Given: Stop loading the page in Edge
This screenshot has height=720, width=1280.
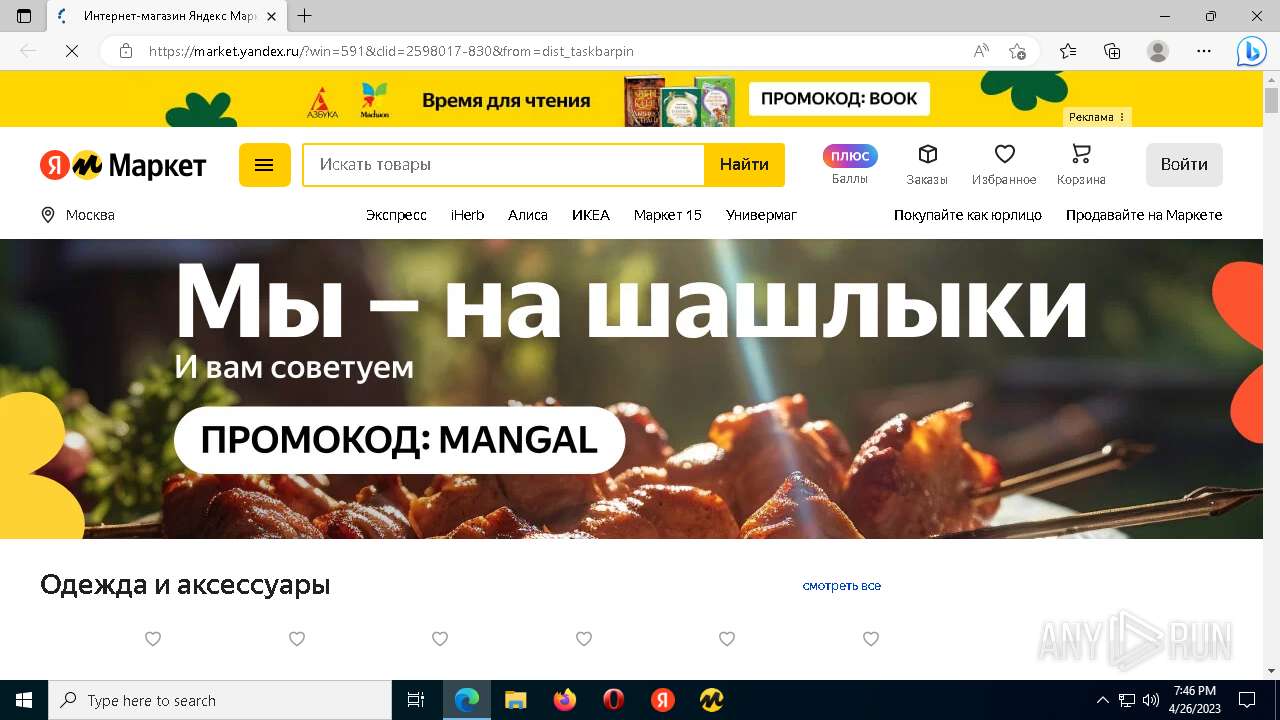Looking at the screenshot, I should (x=72, y=51).
